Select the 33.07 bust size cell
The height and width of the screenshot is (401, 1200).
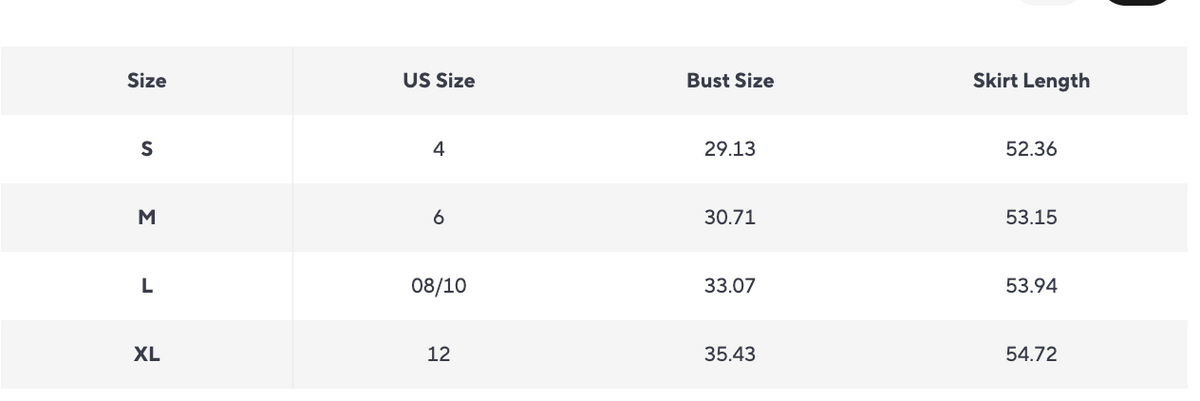[730, 286]
